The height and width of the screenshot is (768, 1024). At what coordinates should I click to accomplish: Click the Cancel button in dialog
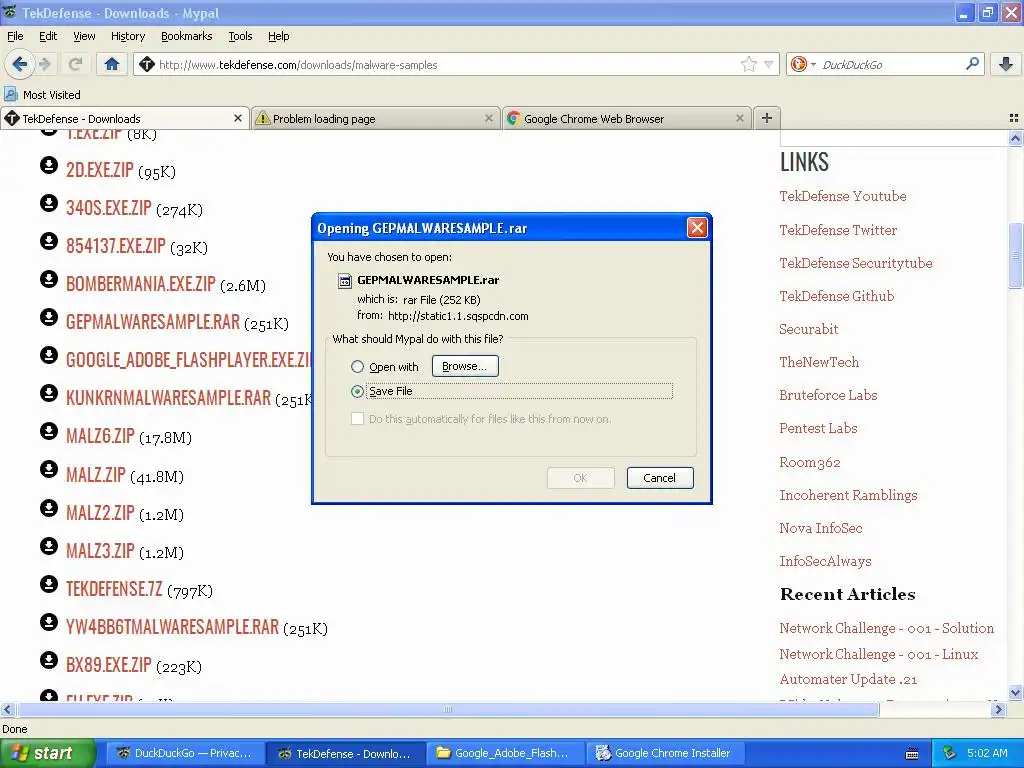pyautogui.click(x=660, y=477)
